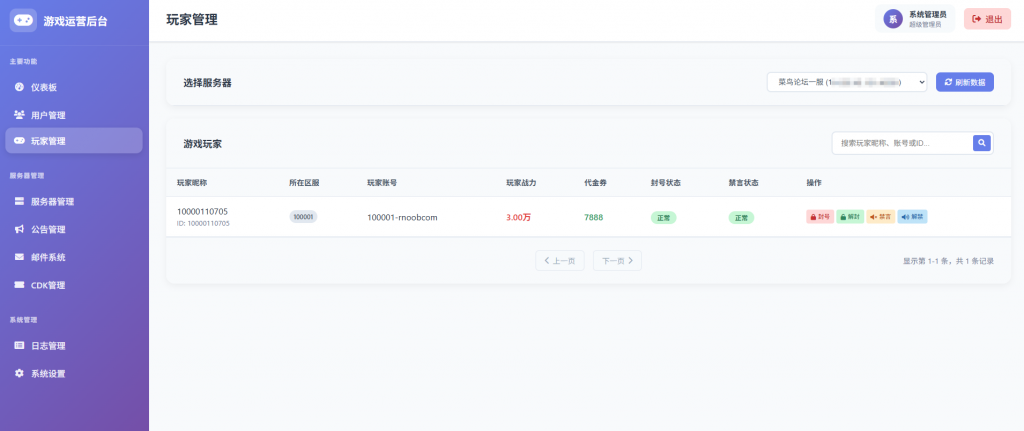Click the 服务器管理 server icon

[19, 201]
